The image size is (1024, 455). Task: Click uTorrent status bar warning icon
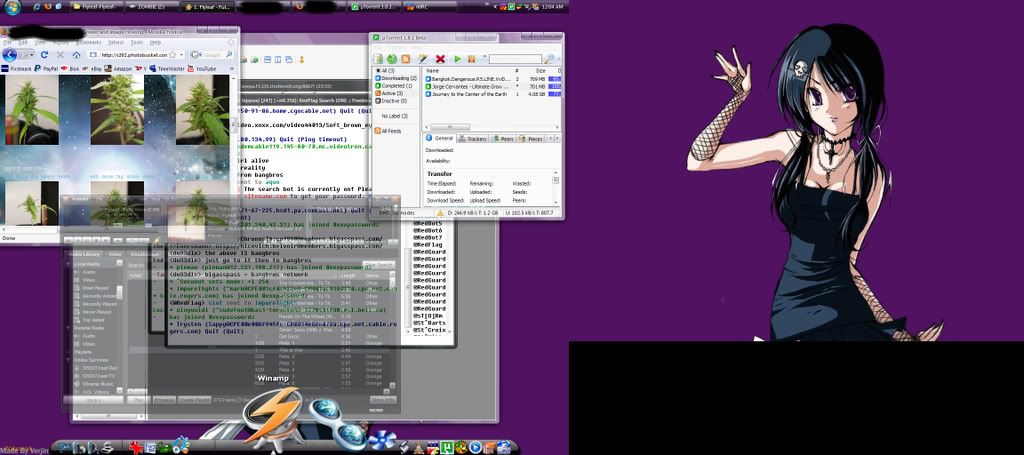click(x=440, y=213)
